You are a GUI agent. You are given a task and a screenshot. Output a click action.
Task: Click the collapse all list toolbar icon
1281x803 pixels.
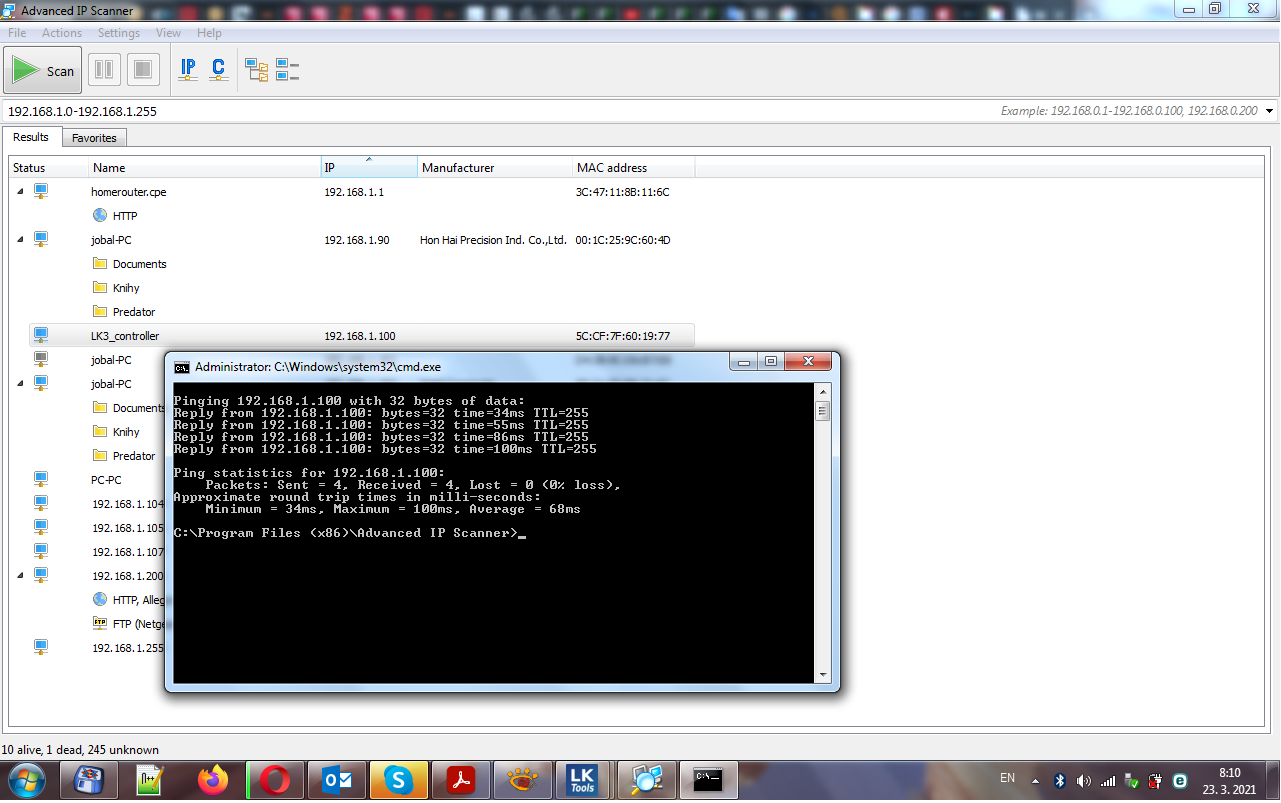[x=288, y=70]
